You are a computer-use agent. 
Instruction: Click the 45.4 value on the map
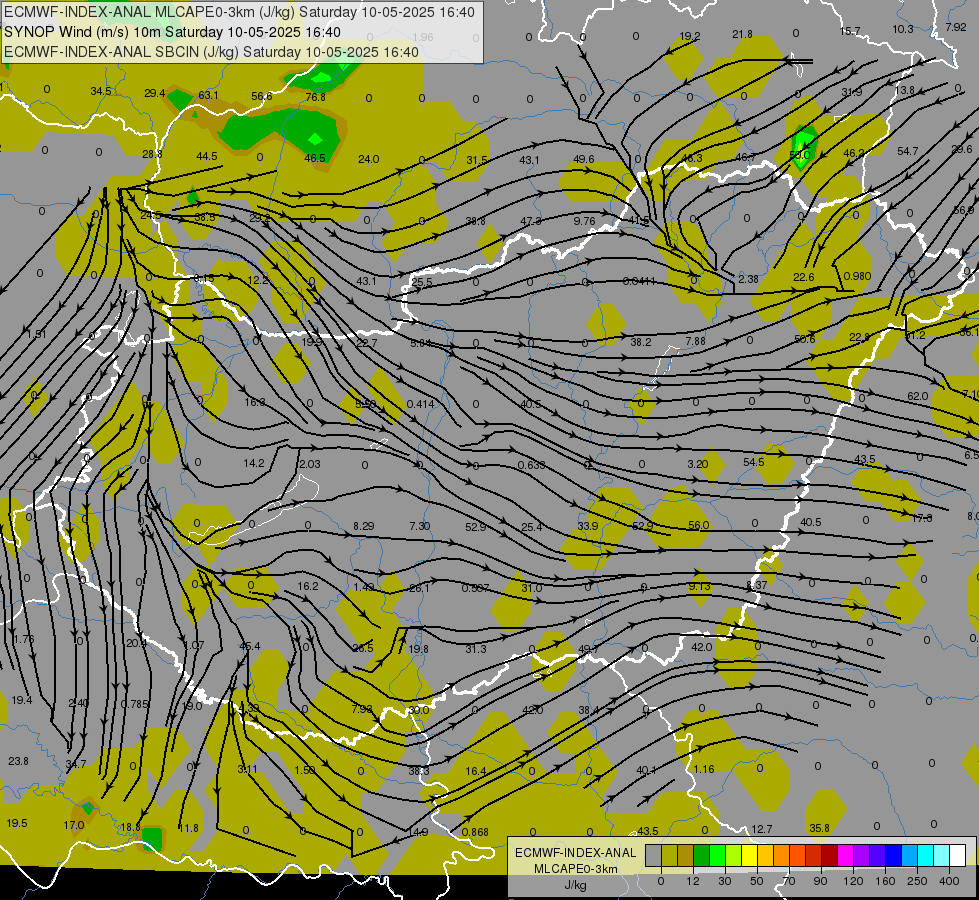click(x=250, y=646)
